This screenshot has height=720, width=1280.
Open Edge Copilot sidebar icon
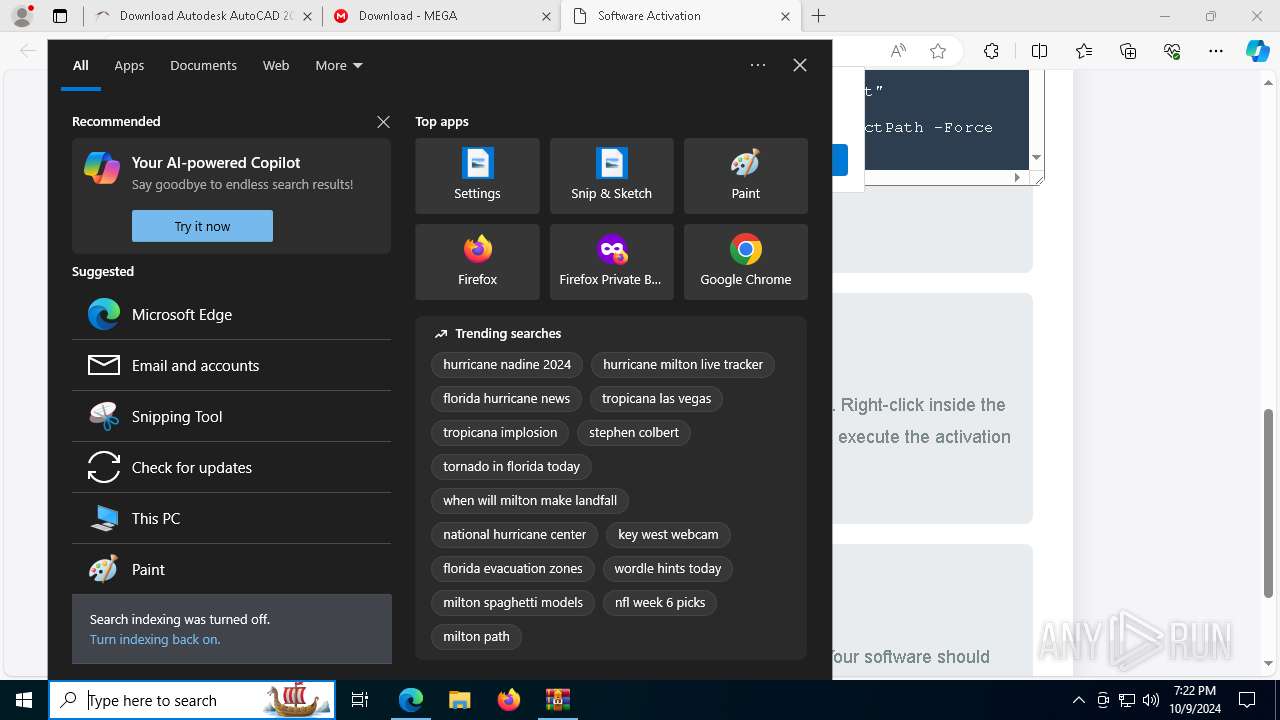[x=1257, y=51]
